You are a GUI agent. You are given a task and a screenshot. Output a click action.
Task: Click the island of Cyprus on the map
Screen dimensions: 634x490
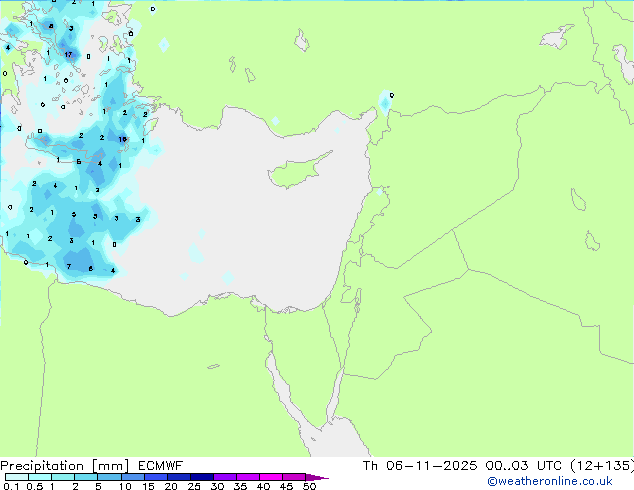[x=300, y=170]
